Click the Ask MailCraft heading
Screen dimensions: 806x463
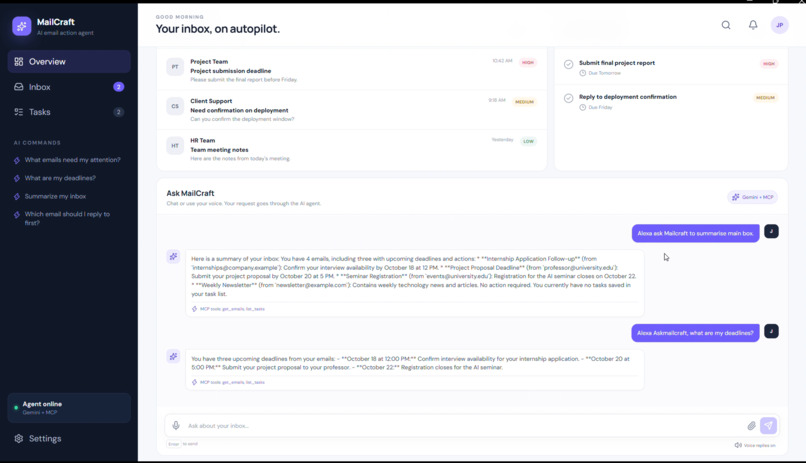[x=190, y=193]
